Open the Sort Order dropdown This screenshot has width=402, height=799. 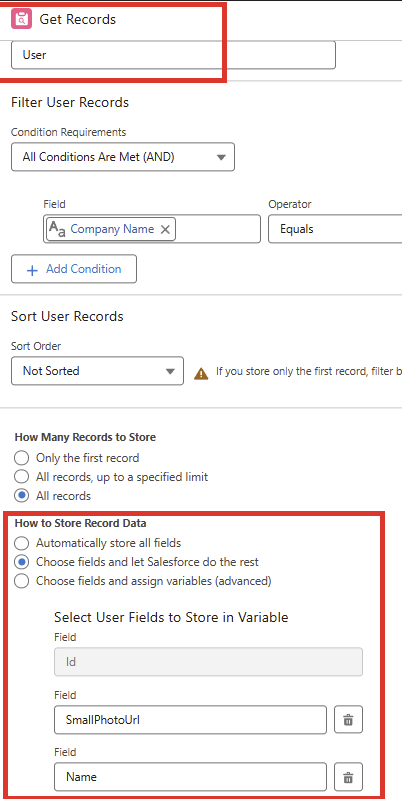click(97, 371)
